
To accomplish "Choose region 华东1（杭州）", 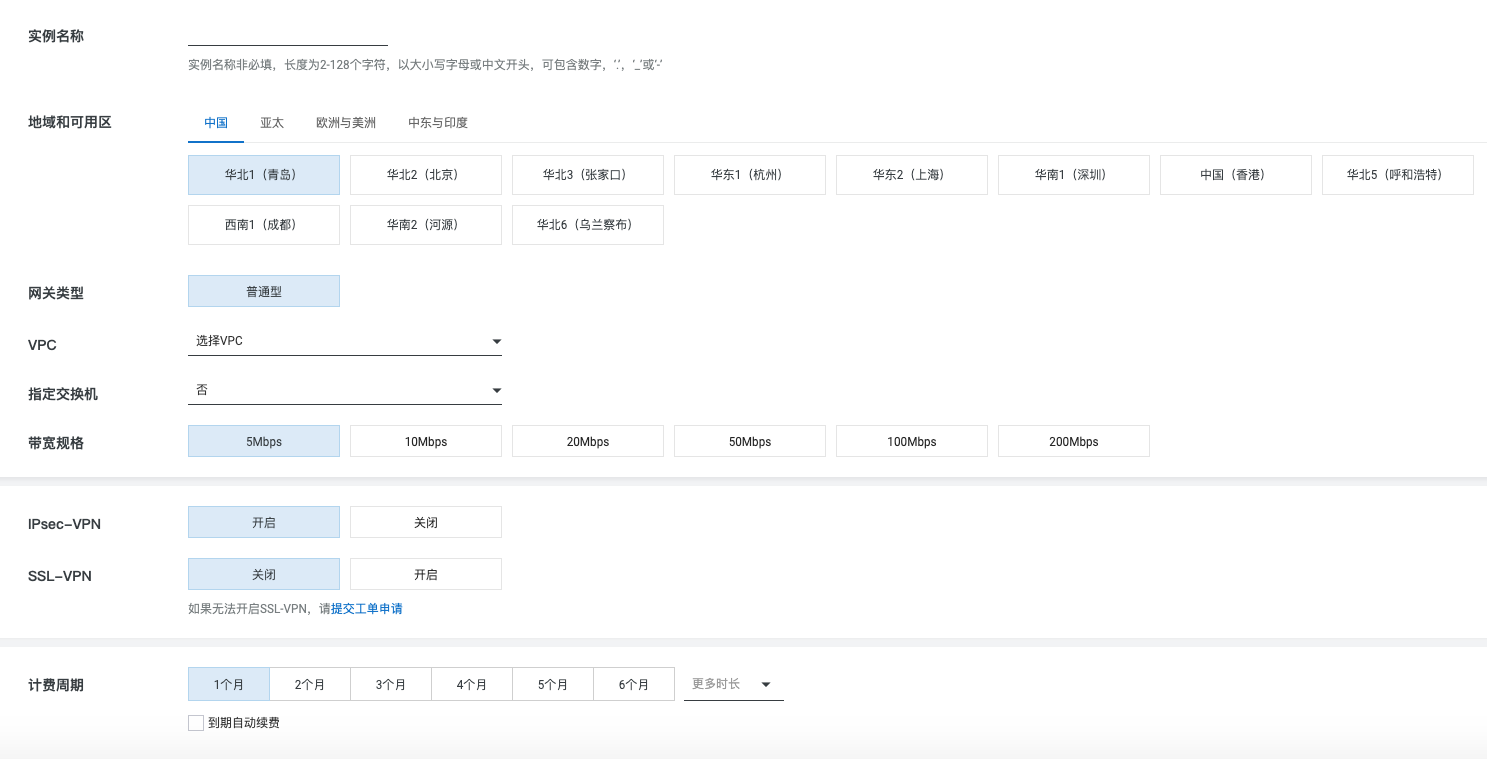I will pyautogui.click(x=750, y=175).
